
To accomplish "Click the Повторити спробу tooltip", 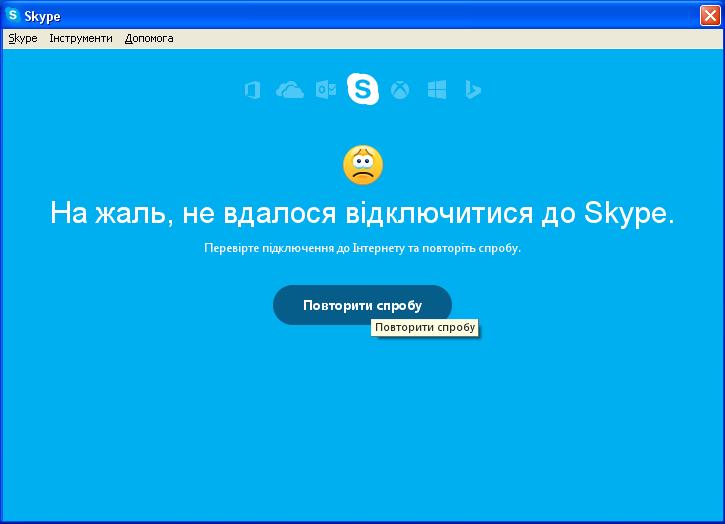I will coord(425,327).
